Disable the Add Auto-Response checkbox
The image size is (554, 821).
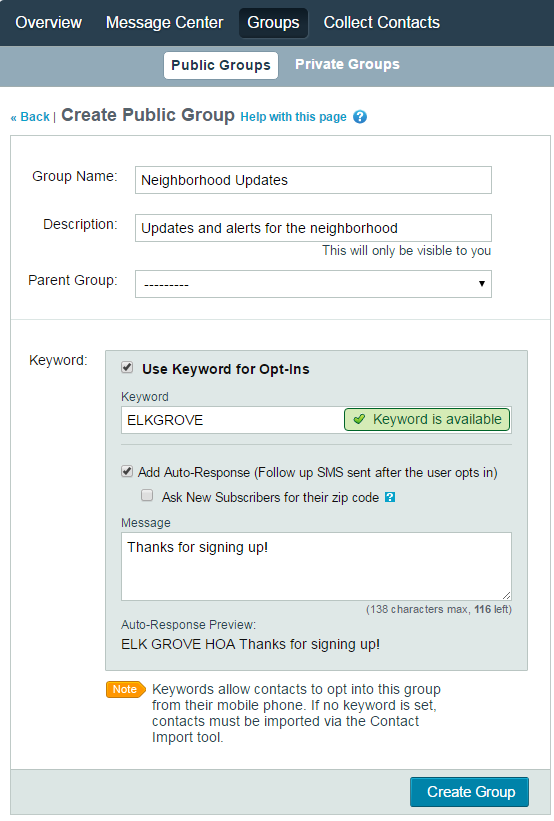pos(127,471)
